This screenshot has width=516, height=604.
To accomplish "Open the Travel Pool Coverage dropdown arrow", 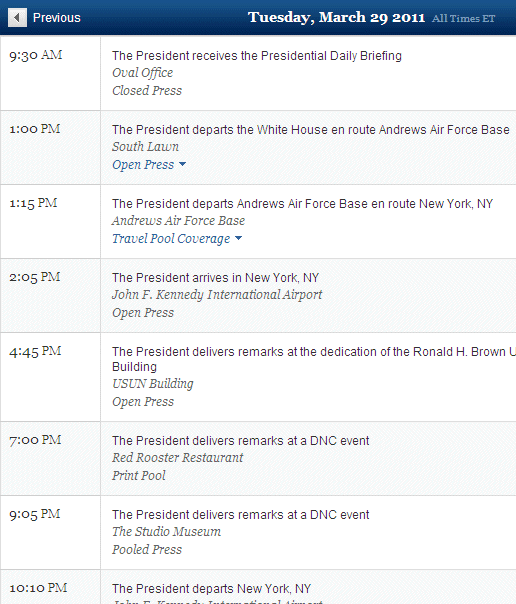I will 238,238.
